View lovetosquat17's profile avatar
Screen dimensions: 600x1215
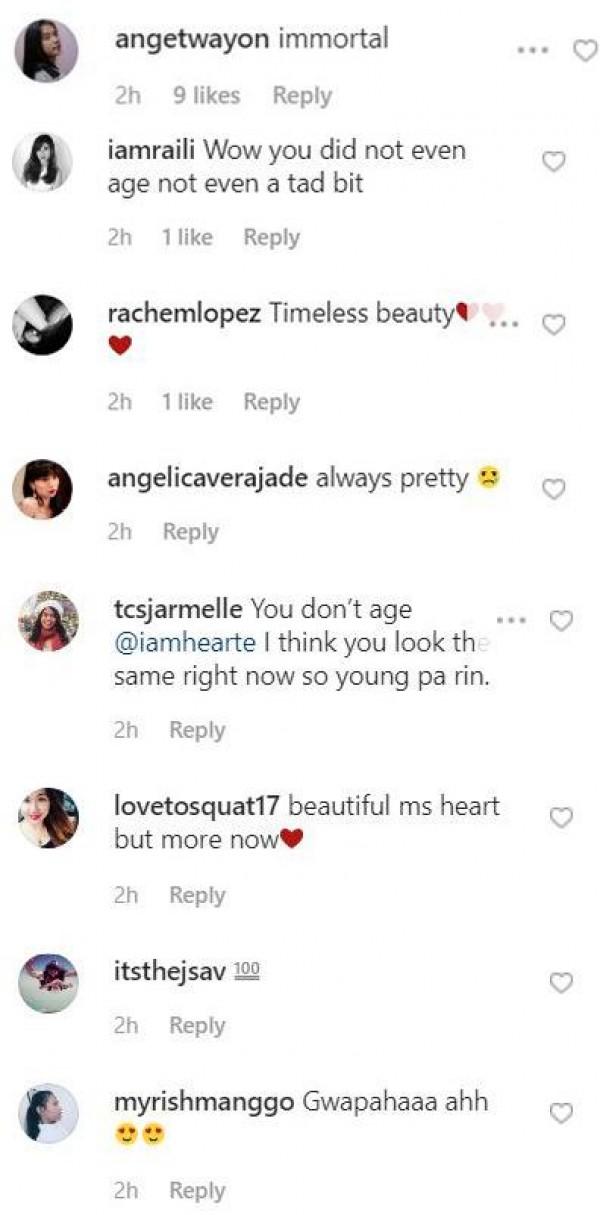point(48,818)
